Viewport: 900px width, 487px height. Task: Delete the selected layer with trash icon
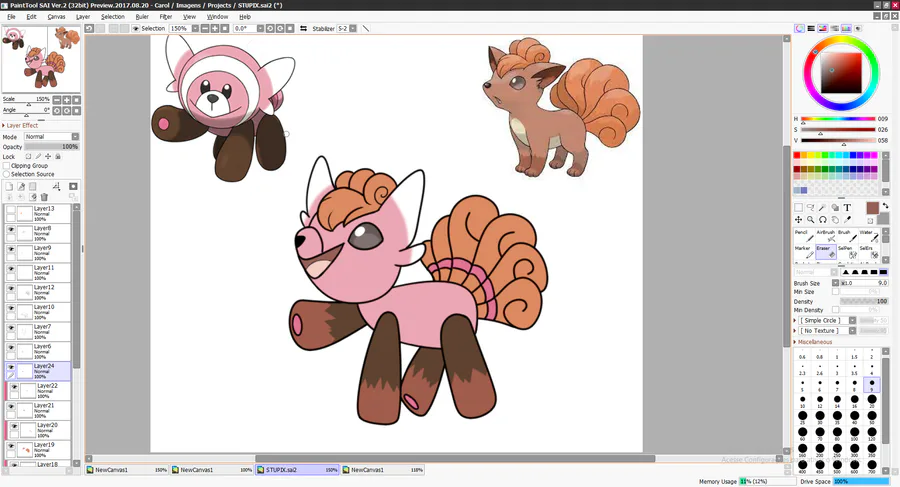click(44, 197)
